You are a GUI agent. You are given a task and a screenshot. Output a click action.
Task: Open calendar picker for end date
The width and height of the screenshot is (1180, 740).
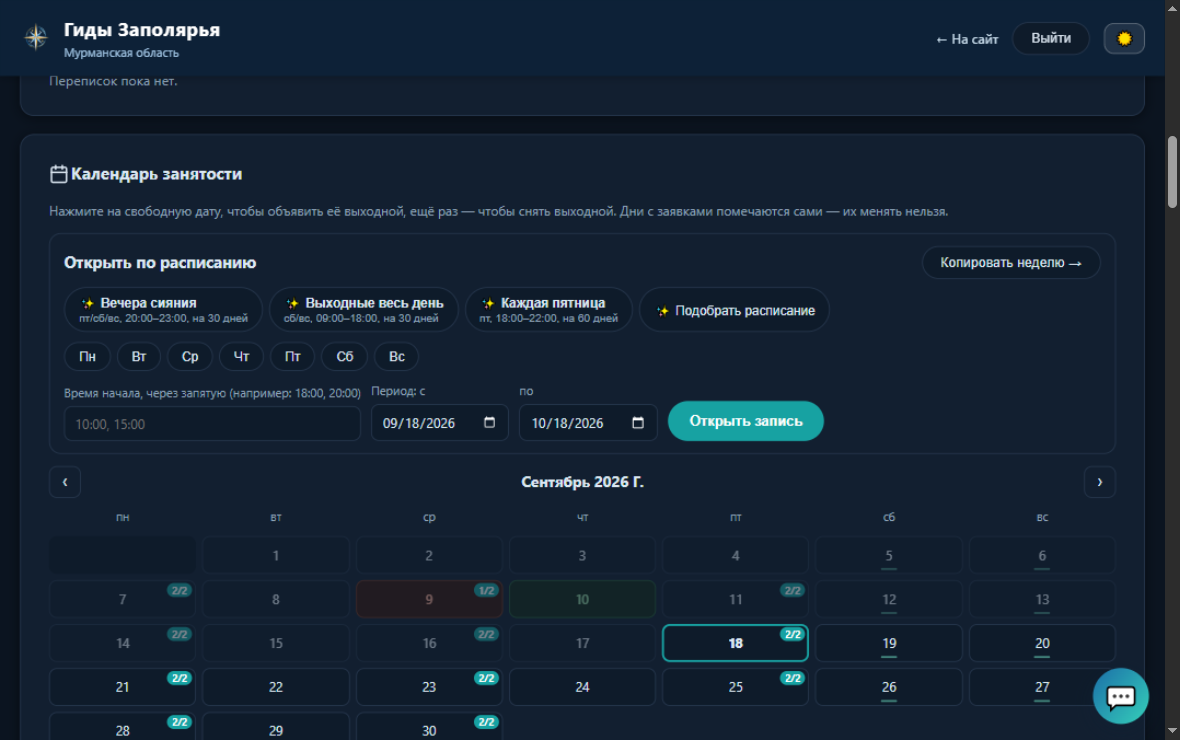(637, 422)
